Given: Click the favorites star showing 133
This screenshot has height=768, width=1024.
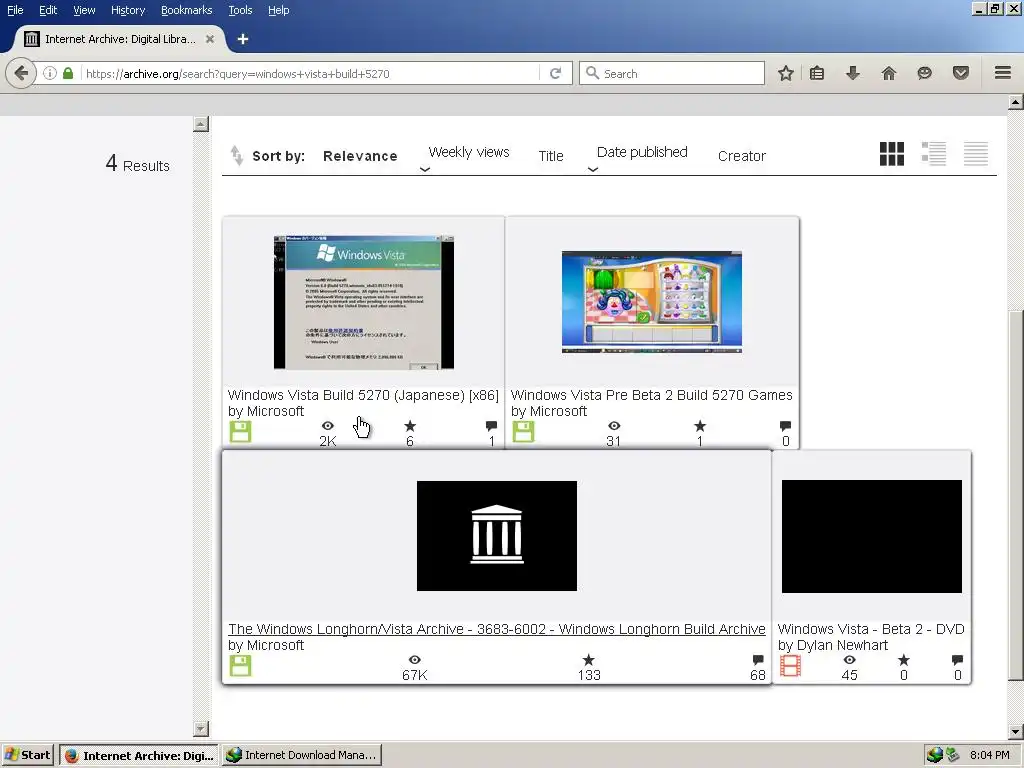Looking at the screenshot, I should click(x=588, y=660).
